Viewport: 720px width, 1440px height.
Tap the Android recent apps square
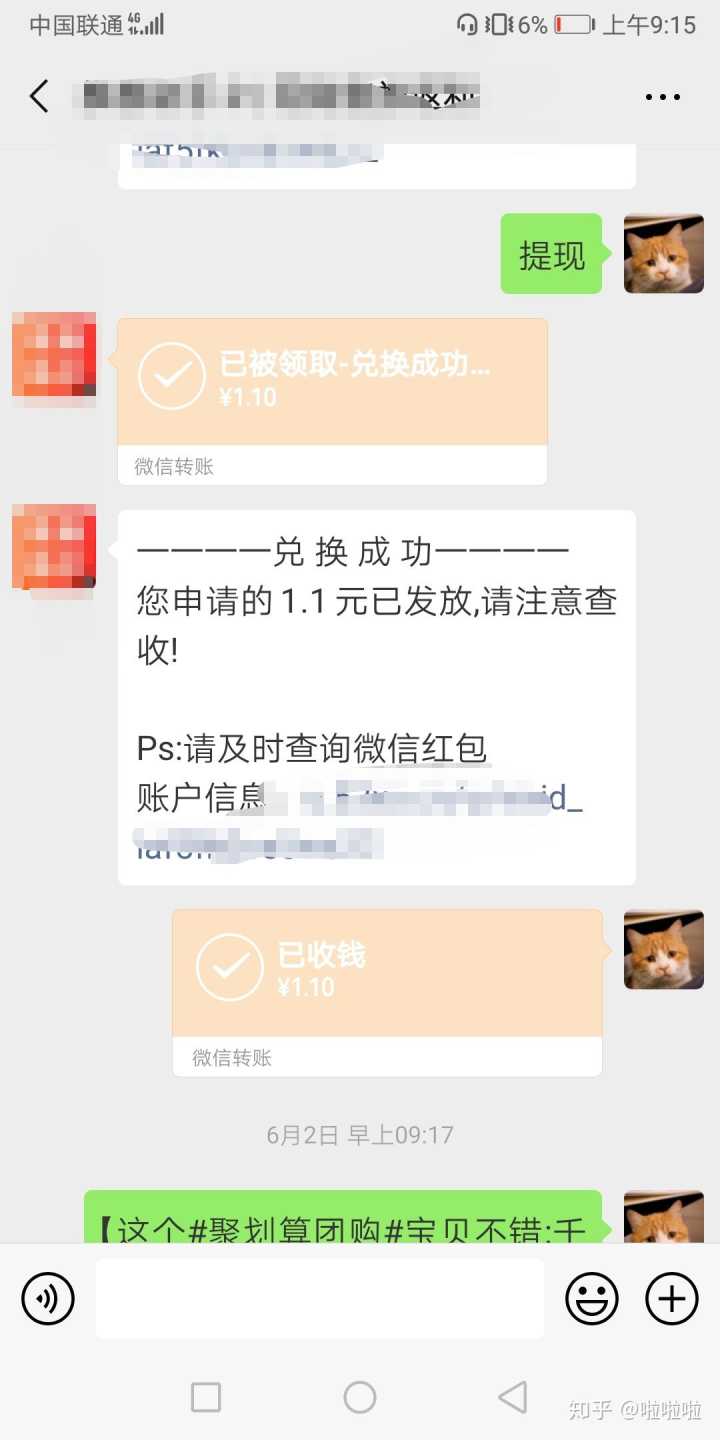(206, 1397)
